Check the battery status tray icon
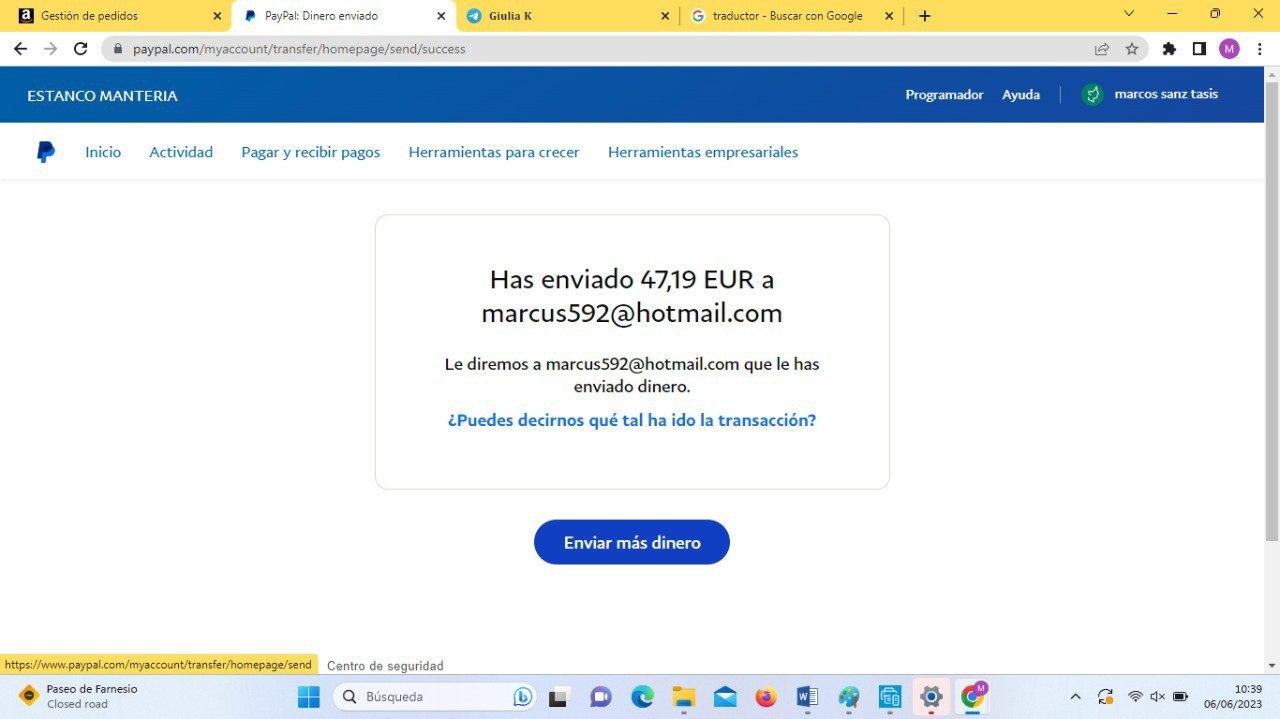This screenshot has height=719, width=1280. (1181, 697)
